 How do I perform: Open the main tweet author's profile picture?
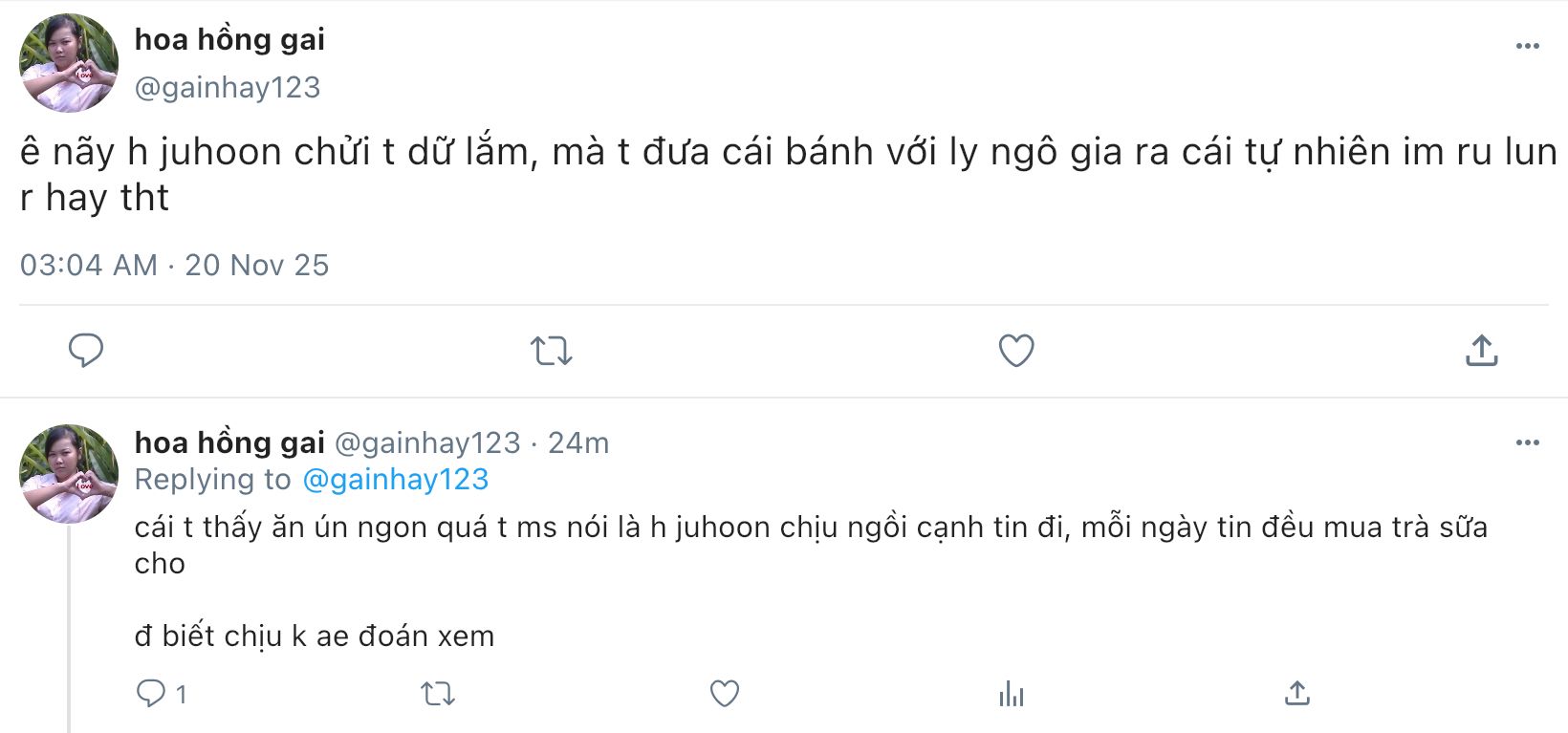click(69, 63)
